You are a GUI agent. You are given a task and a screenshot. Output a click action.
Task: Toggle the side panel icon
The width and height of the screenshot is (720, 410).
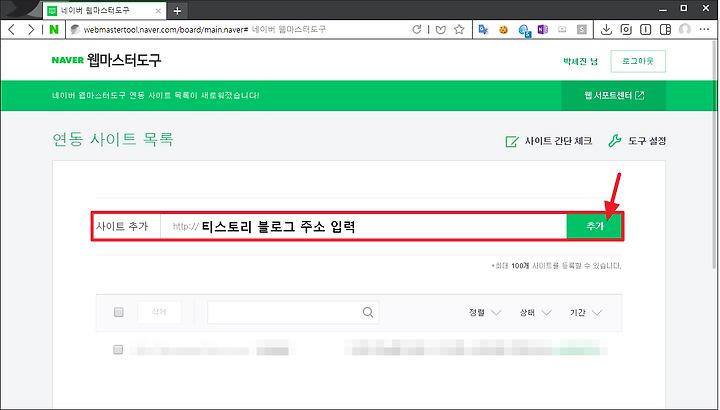pos(665,30)
